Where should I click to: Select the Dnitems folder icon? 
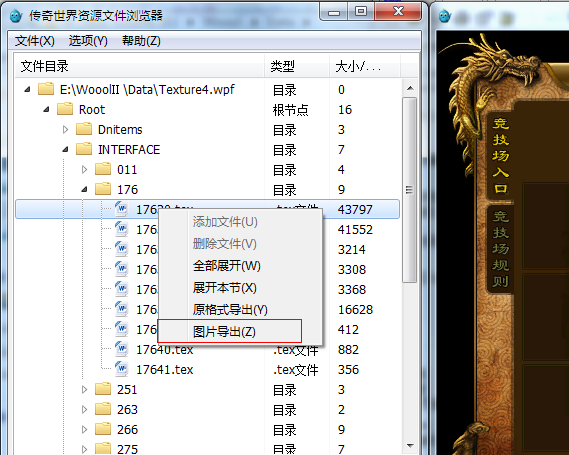click(x=84, y=129)
